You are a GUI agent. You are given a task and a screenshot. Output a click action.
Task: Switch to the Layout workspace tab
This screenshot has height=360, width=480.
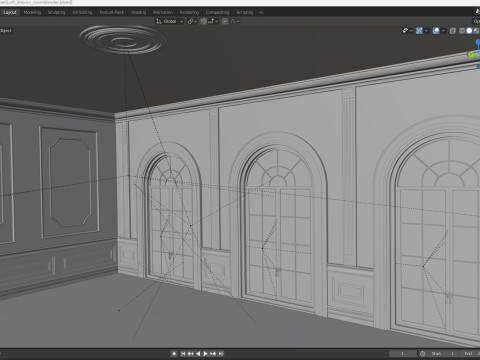(10, 12)
